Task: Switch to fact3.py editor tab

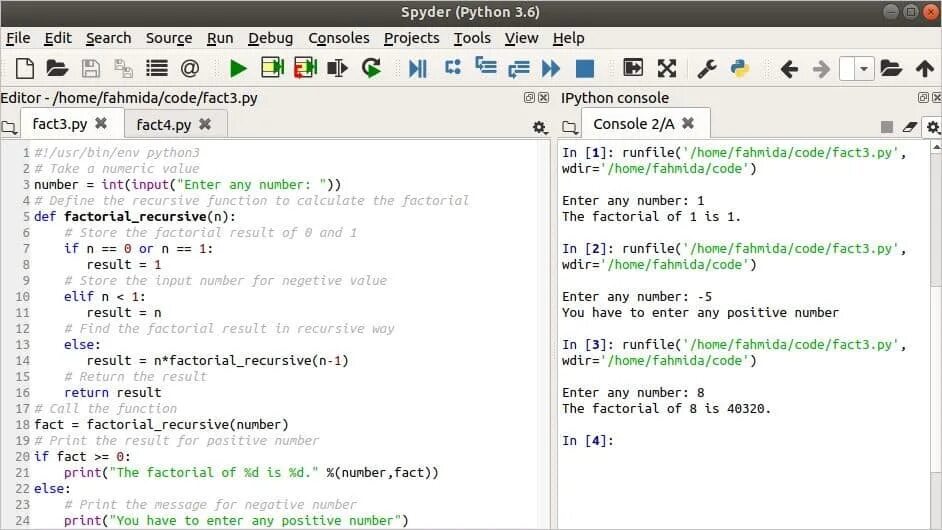Action: click(59, 124)
